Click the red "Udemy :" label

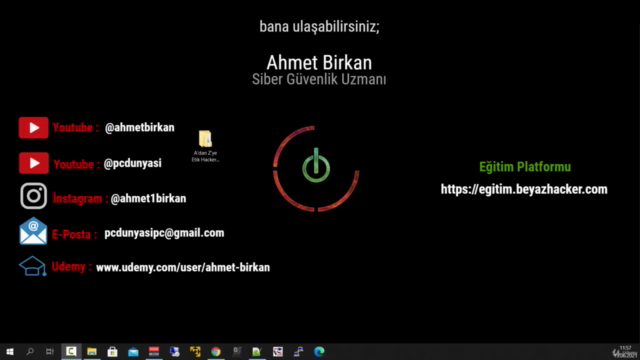71,267
